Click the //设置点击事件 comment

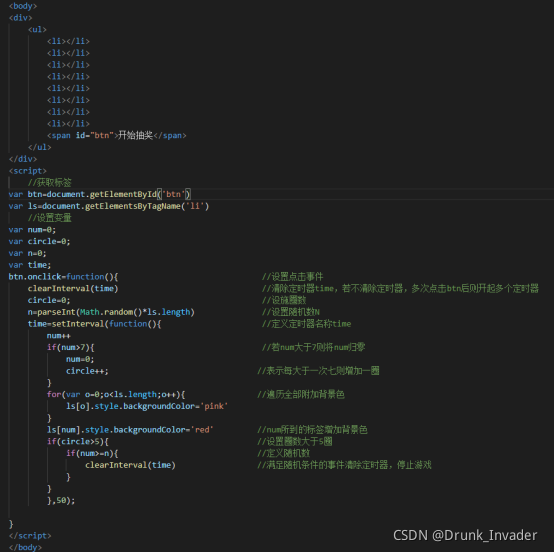[x=293, y=277]
